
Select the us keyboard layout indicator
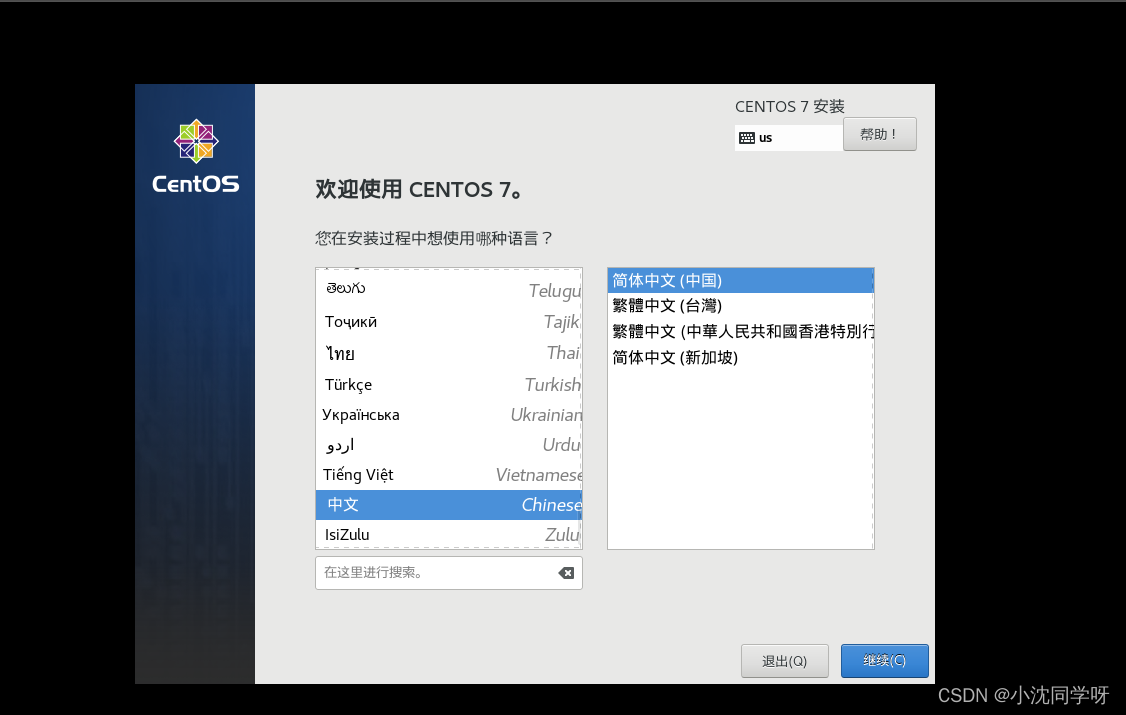(x=788, y=138)
